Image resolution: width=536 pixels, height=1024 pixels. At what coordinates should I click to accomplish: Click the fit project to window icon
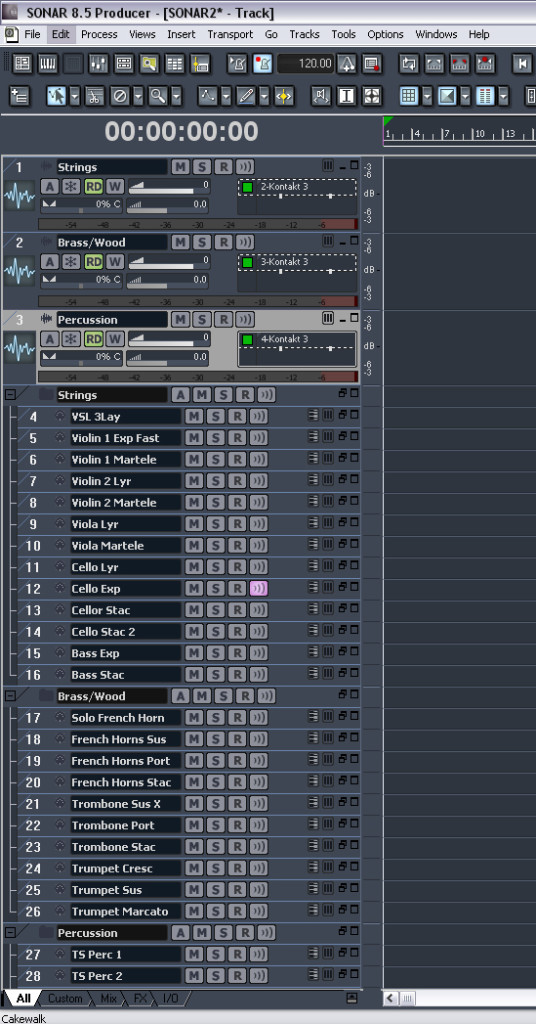372,96
